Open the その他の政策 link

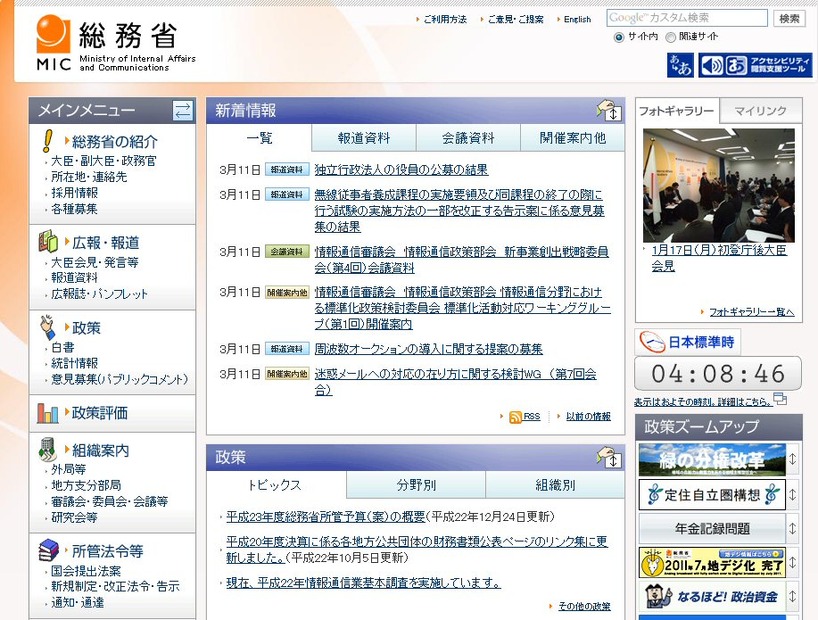tap(584, 606)
